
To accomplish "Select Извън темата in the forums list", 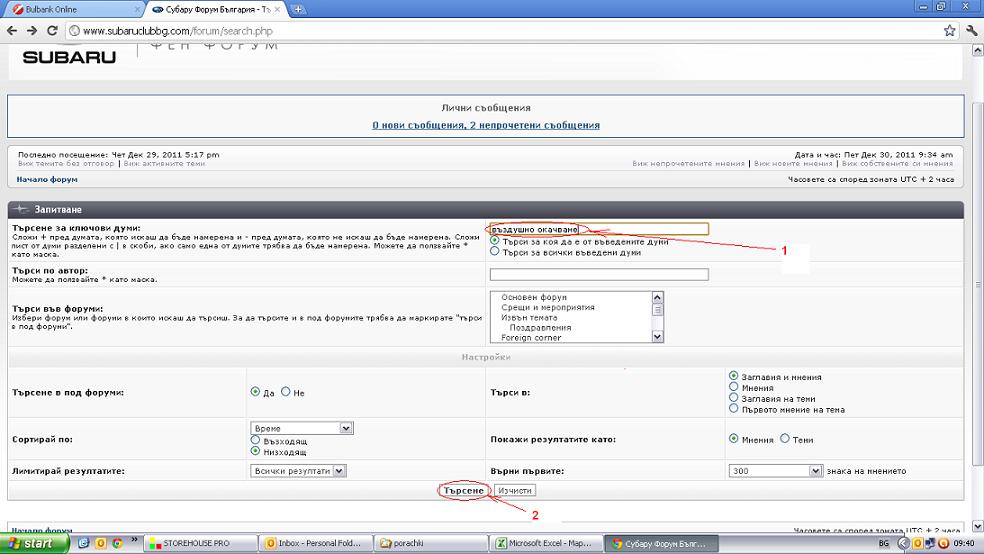I will (529, 317).
